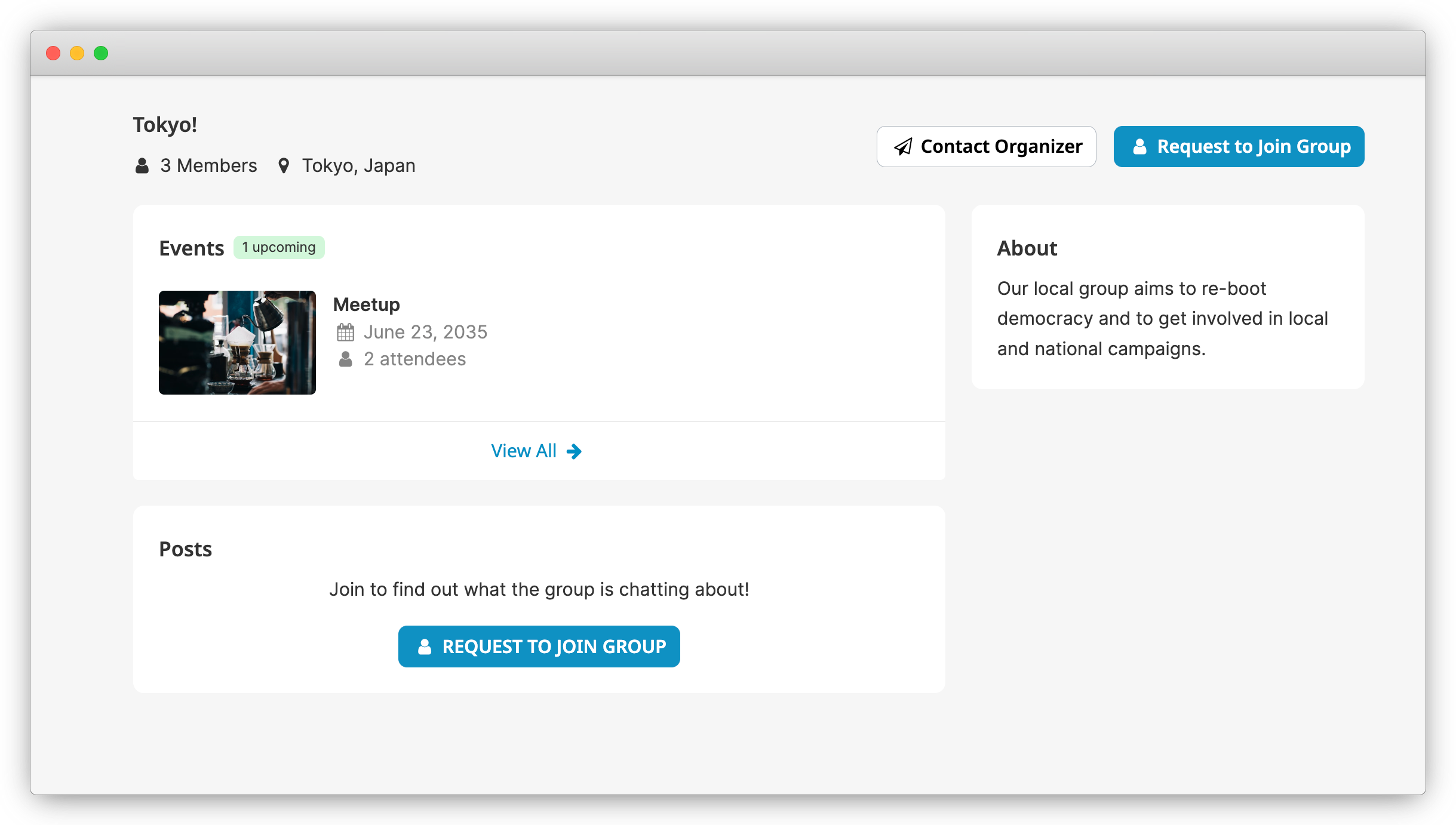The height and width of the screenshot is (825, 1456).
Task: Select the 1 upcoming badge
Action: tap(279, 247)
